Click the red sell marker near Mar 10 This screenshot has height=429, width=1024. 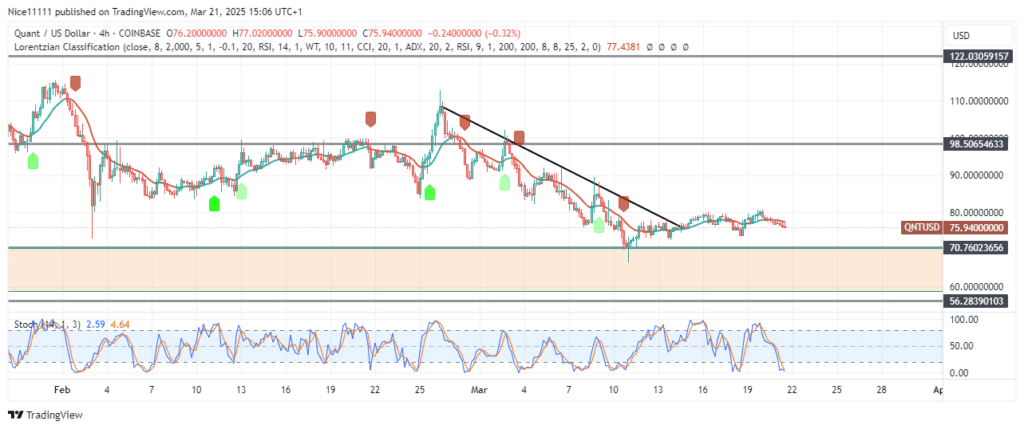pos(624,203)
